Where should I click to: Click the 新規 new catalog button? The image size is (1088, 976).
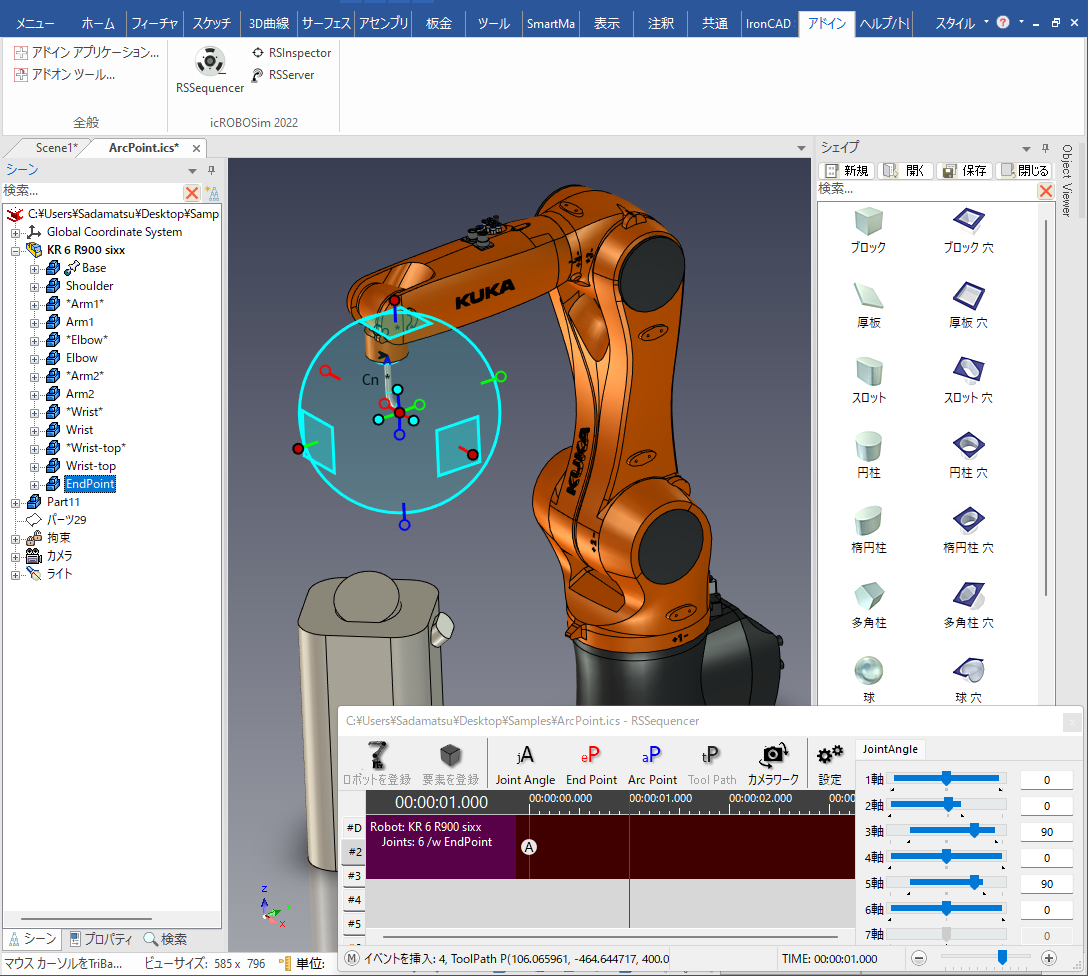click(x=846, y=171)
